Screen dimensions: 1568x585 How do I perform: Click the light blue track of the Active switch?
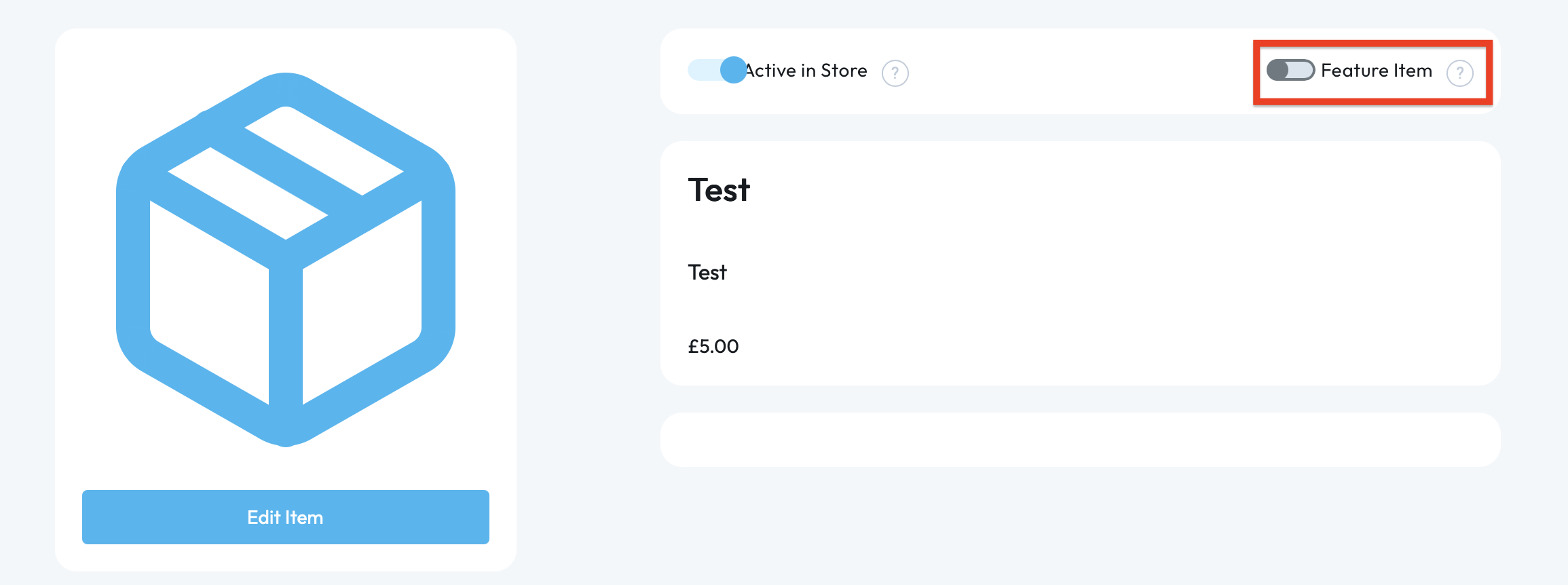[x=703, y=70]
